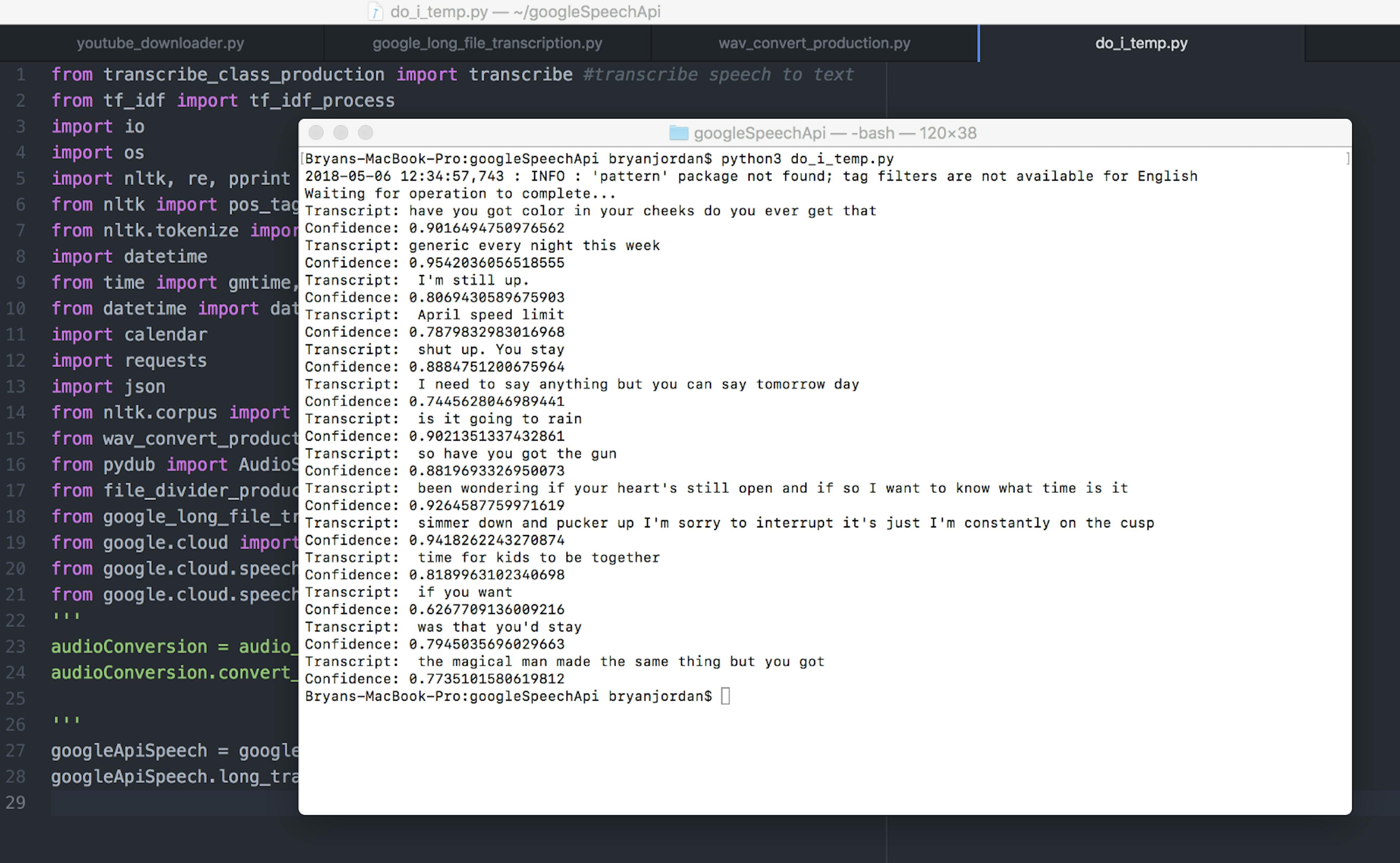This screenshot has height=863, width=1400.
Task: Click the '#transcribe speech to text' comment
Action: [718, 75]
